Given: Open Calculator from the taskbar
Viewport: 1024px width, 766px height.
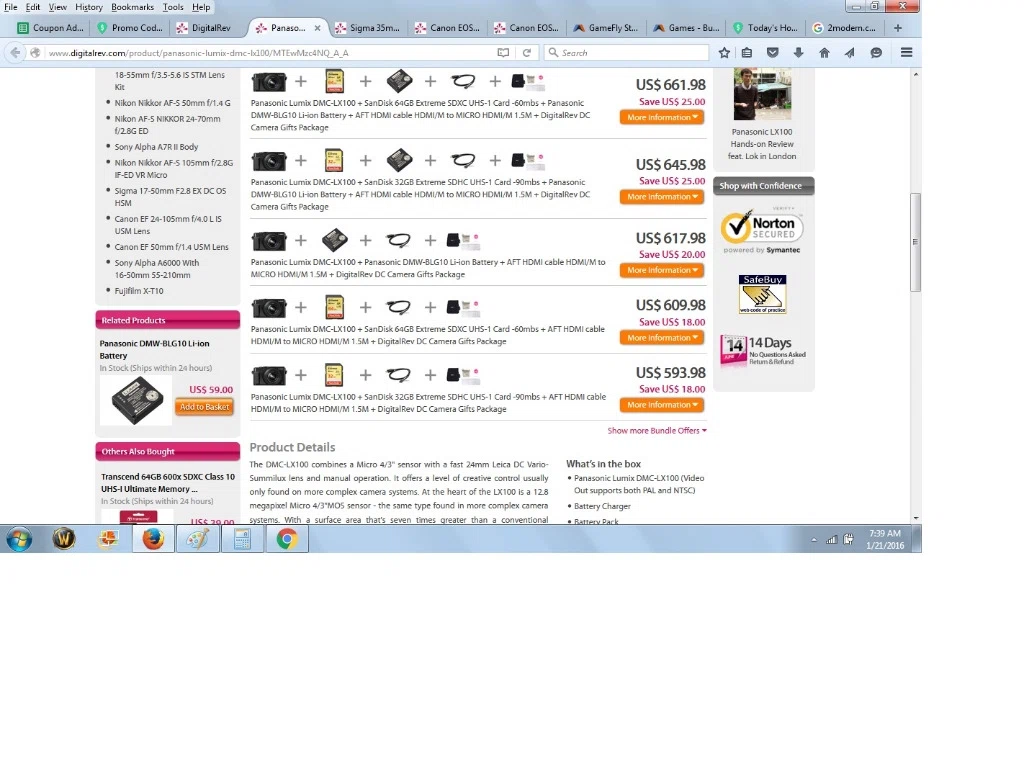Looking at the screenshot, I should [x=242, y=539].
